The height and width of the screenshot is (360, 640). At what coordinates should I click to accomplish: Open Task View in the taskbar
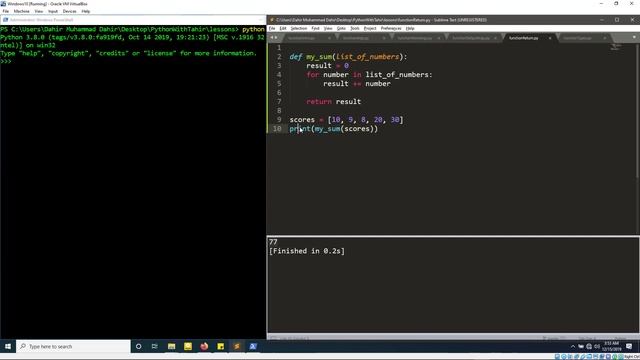[155, 346]
